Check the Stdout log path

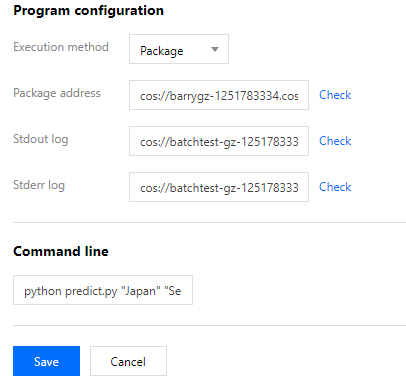click(335, 141)
